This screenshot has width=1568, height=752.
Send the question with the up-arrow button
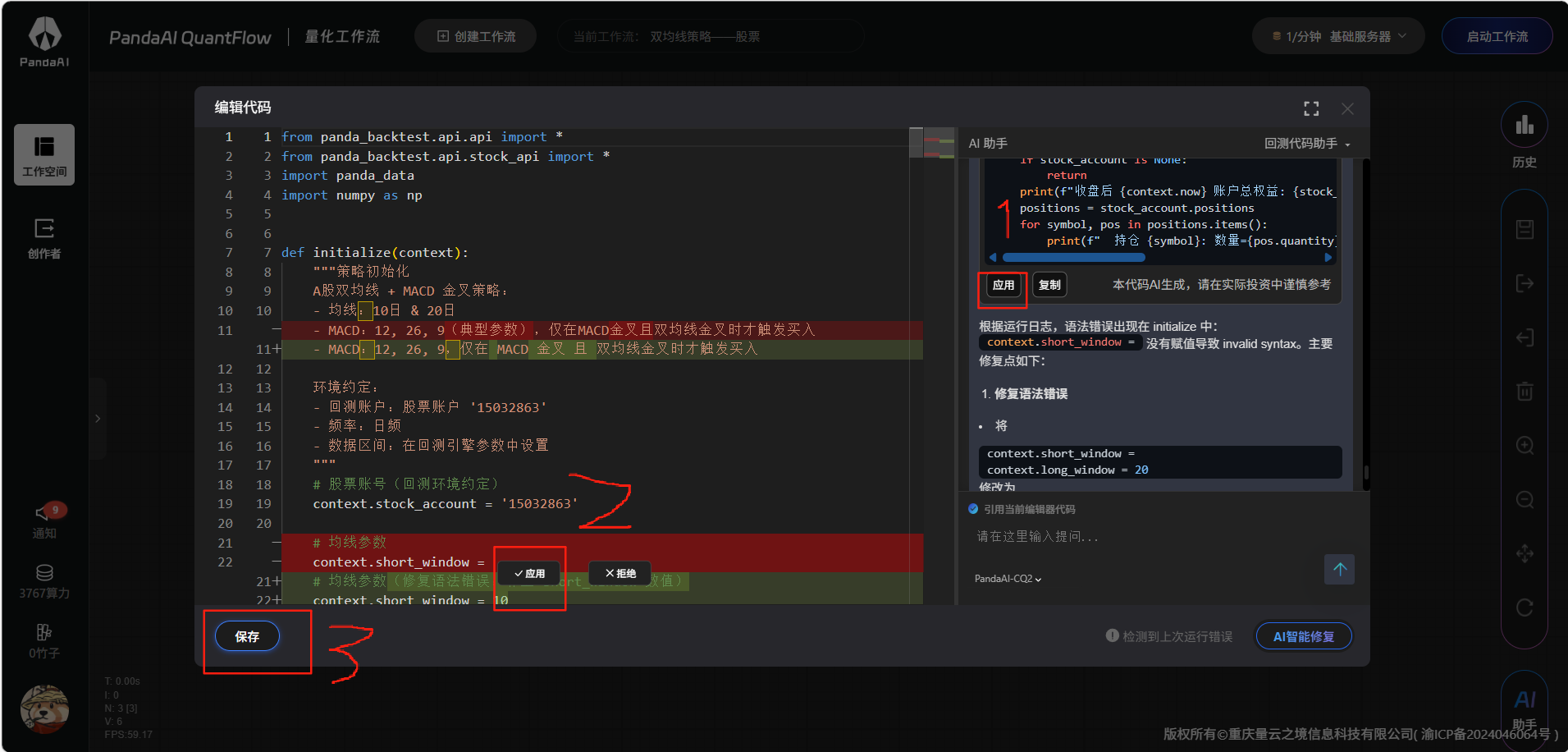pos(1339,569)
